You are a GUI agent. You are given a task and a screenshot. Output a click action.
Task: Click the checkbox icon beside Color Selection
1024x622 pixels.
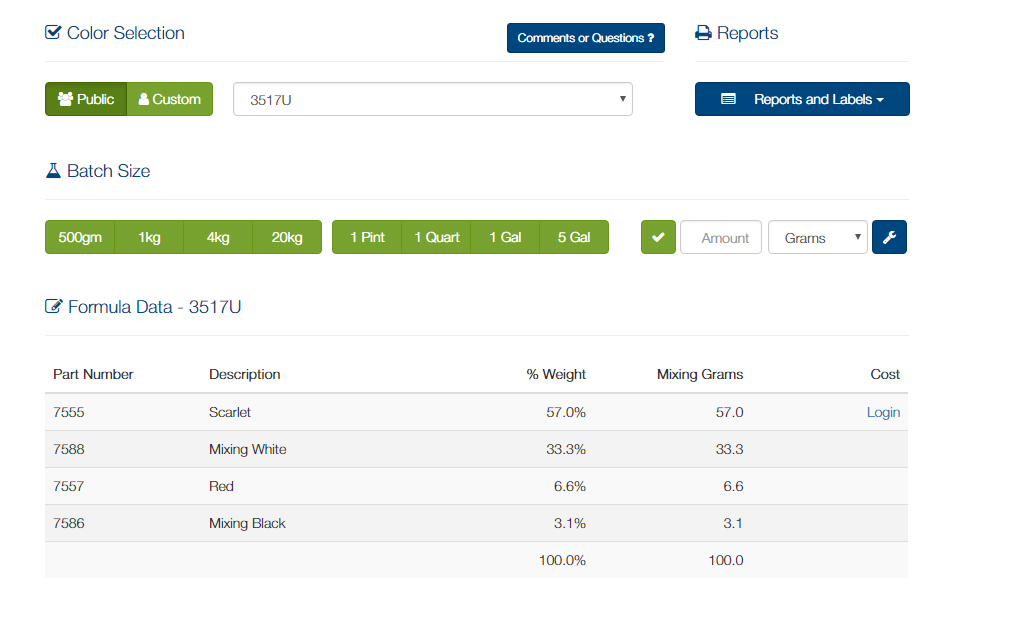(x=54, y=33)
